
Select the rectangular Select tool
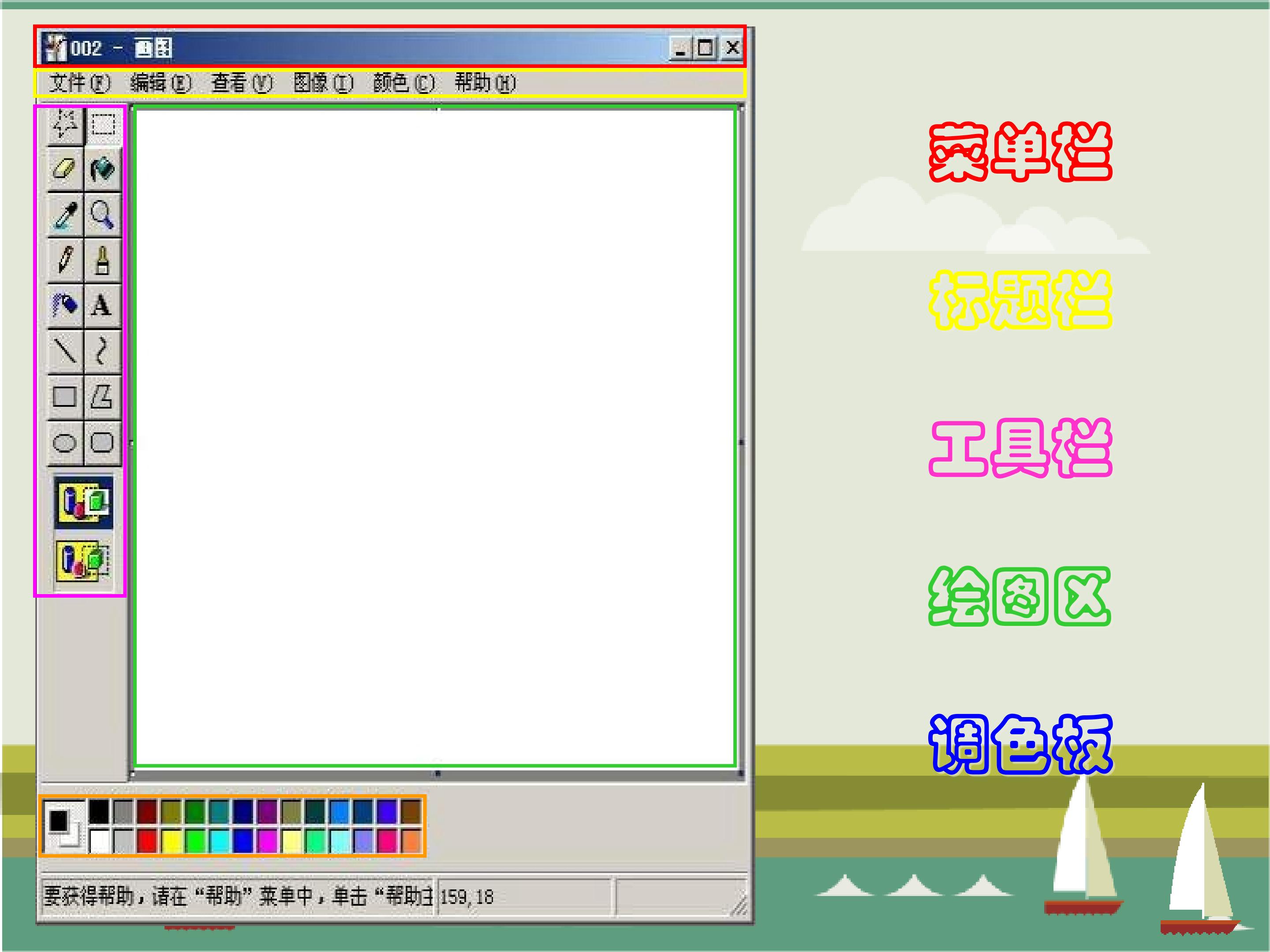pos(103,124)
